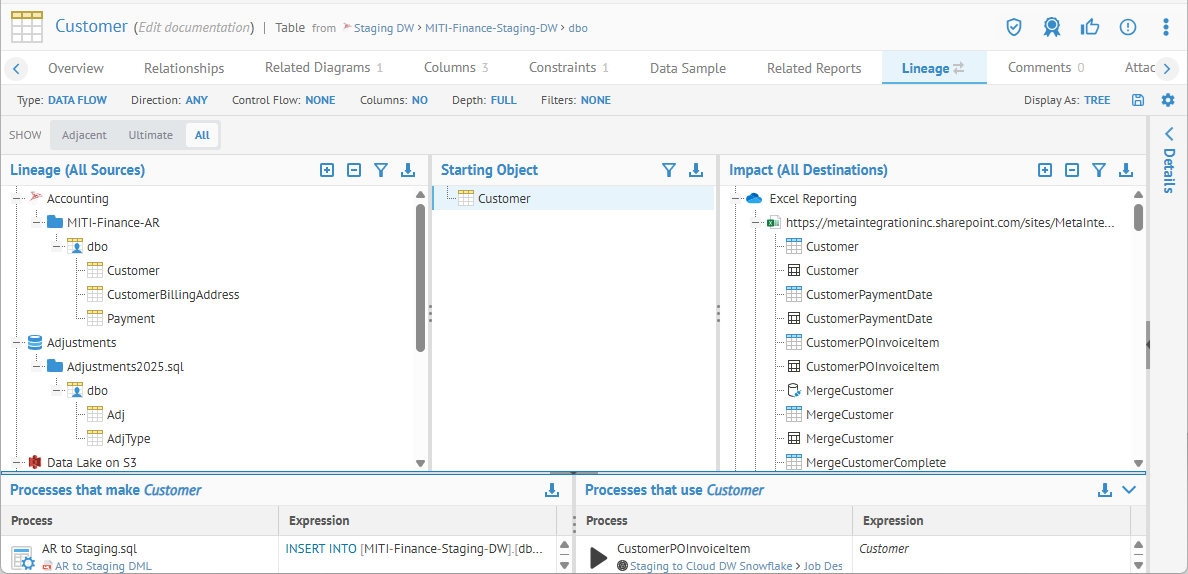Select the Ultimate show option

point(150,135)
